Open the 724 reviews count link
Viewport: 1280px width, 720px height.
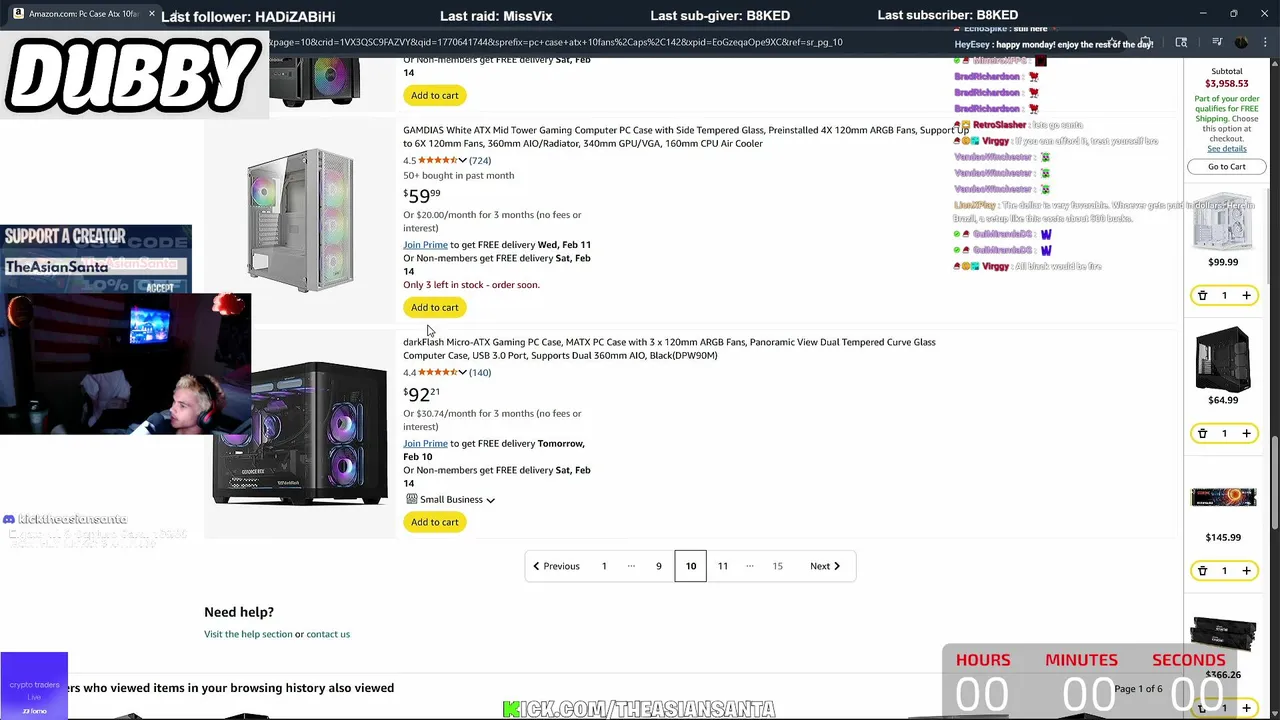click(x=480, y=160)
